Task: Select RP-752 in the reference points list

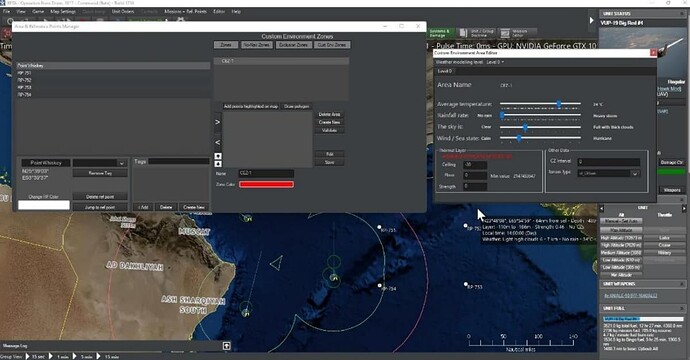Action: click(113, 80)
